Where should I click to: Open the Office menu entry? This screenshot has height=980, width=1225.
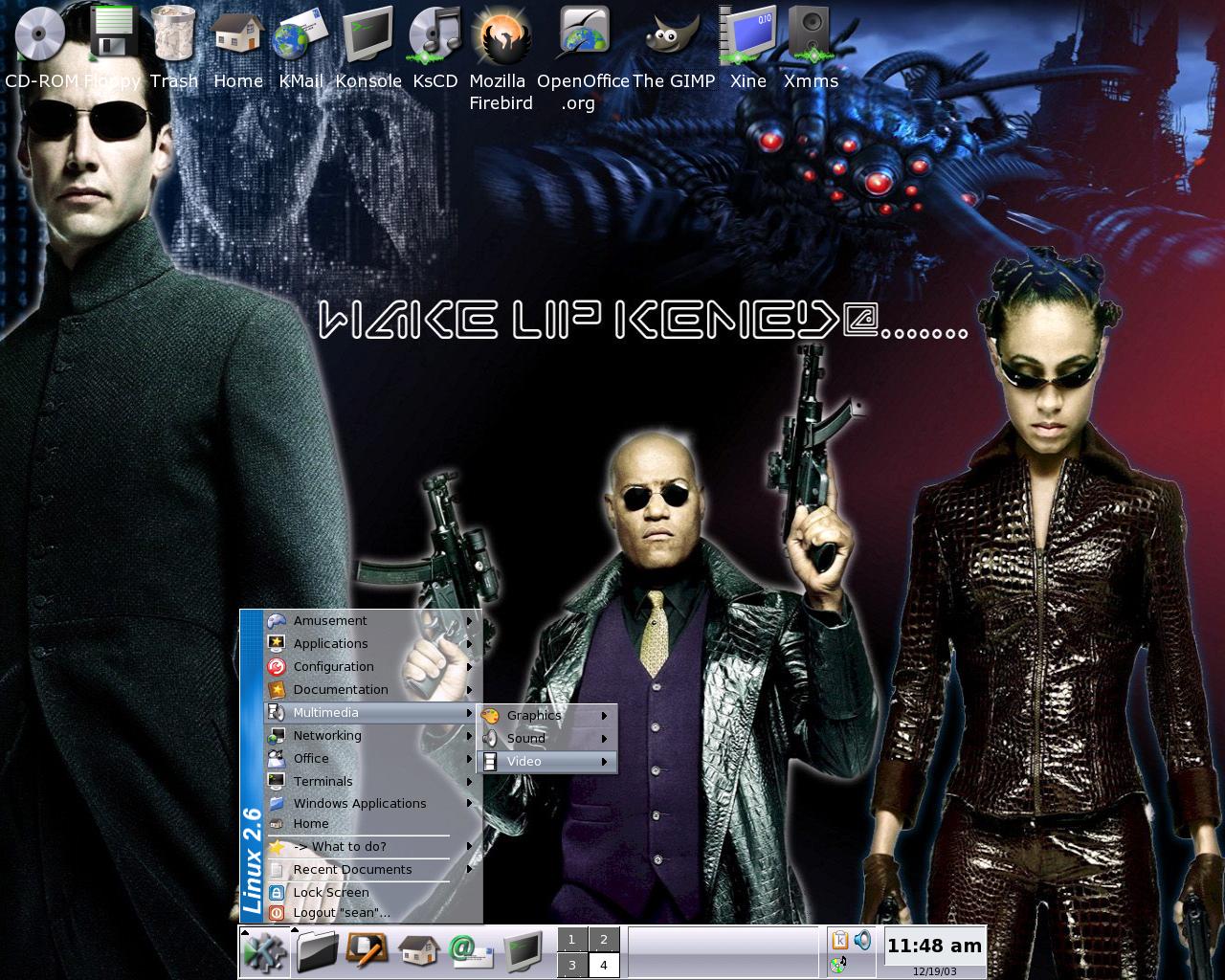tap(372, 759)
